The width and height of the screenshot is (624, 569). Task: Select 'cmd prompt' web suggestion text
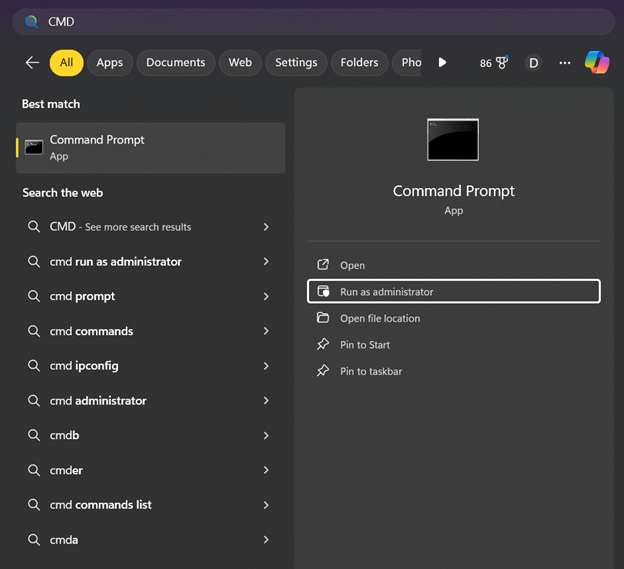click(82, 296)
